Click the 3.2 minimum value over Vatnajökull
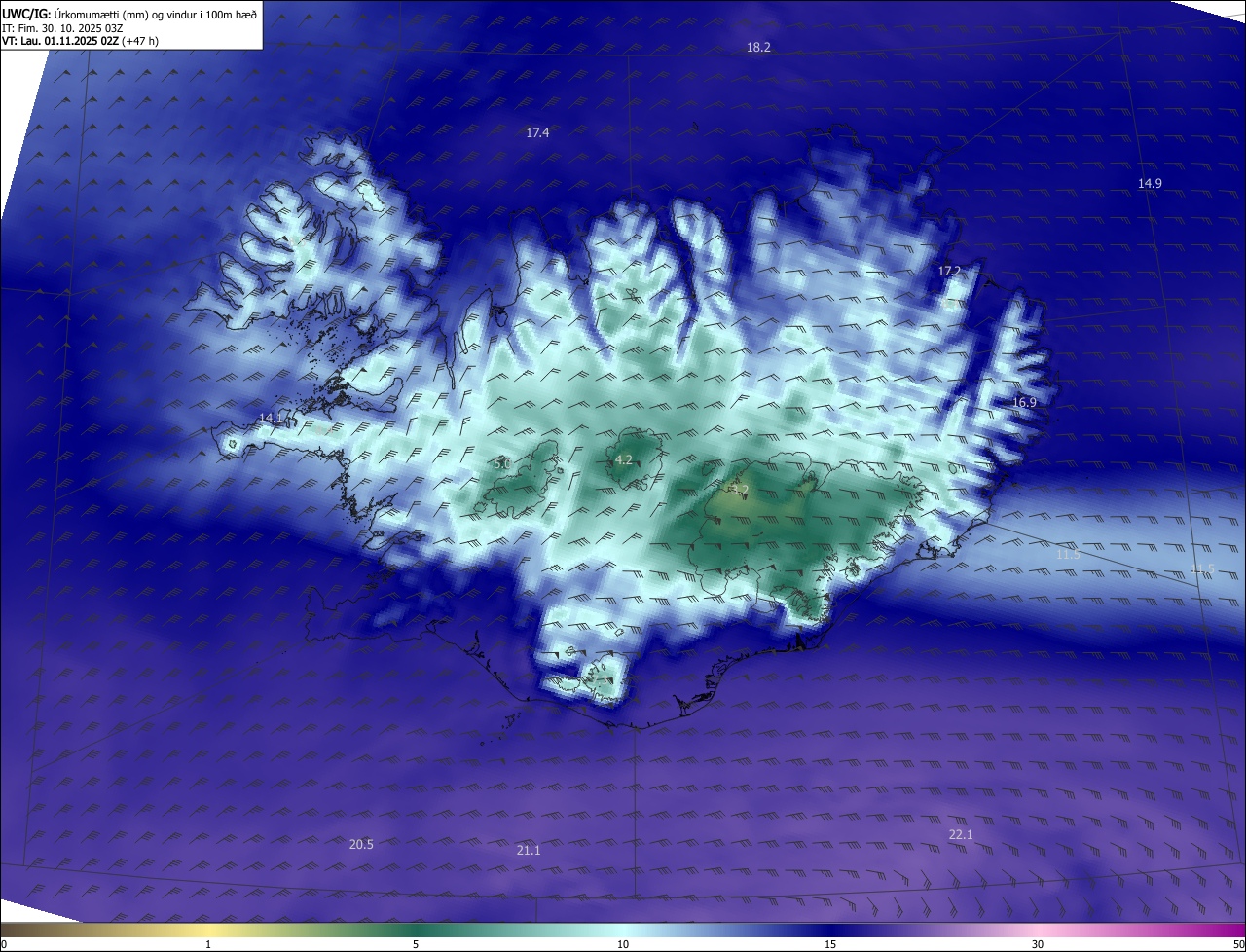 click(x=739, y=490)
